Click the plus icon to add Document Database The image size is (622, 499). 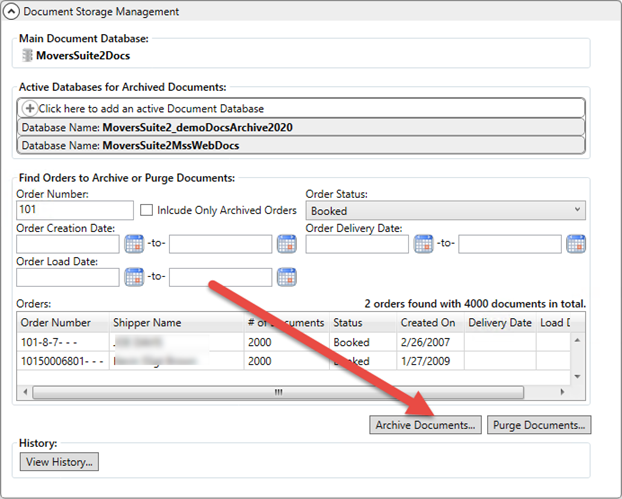pyautogui.click(x=29, y=108)
